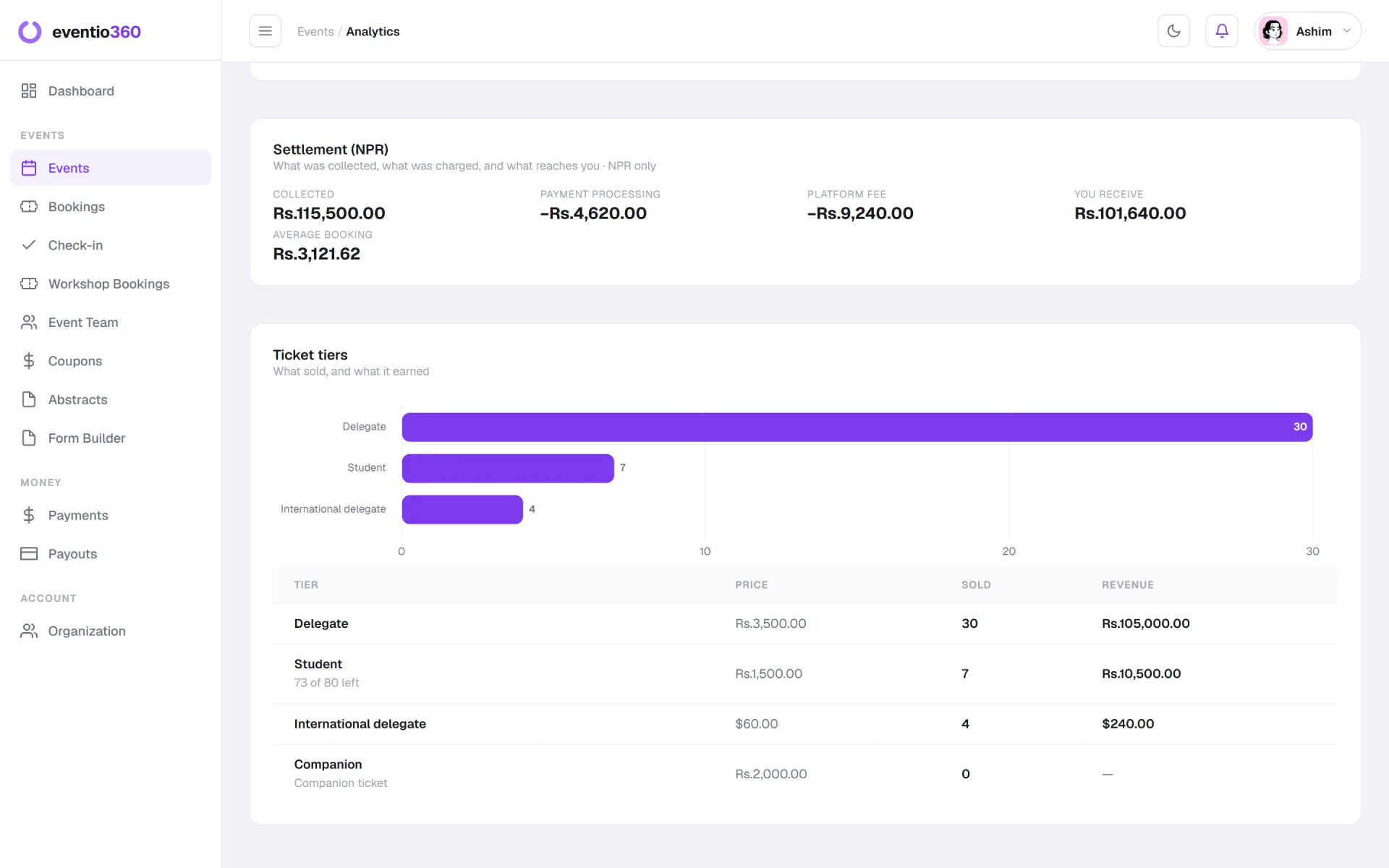Open Coupons section

click(x=111, y=361)
